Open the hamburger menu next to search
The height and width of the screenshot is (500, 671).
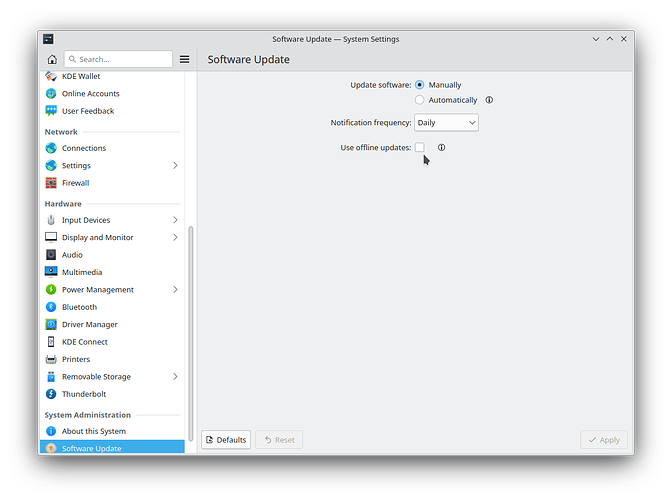[x=184, y=59]
